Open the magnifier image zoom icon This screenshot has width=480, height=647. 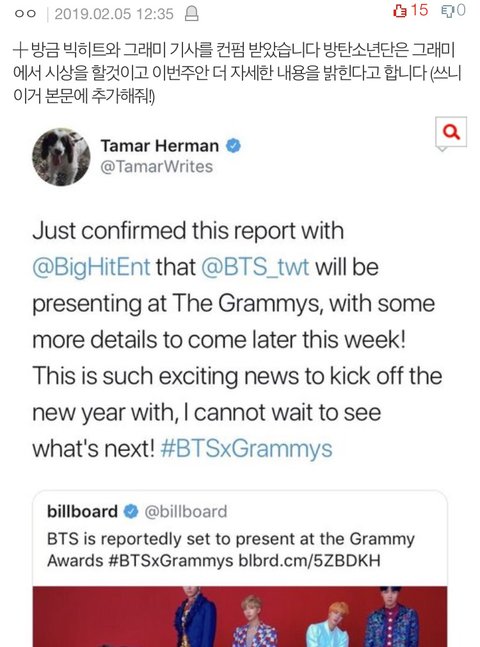tap(451, 132)
